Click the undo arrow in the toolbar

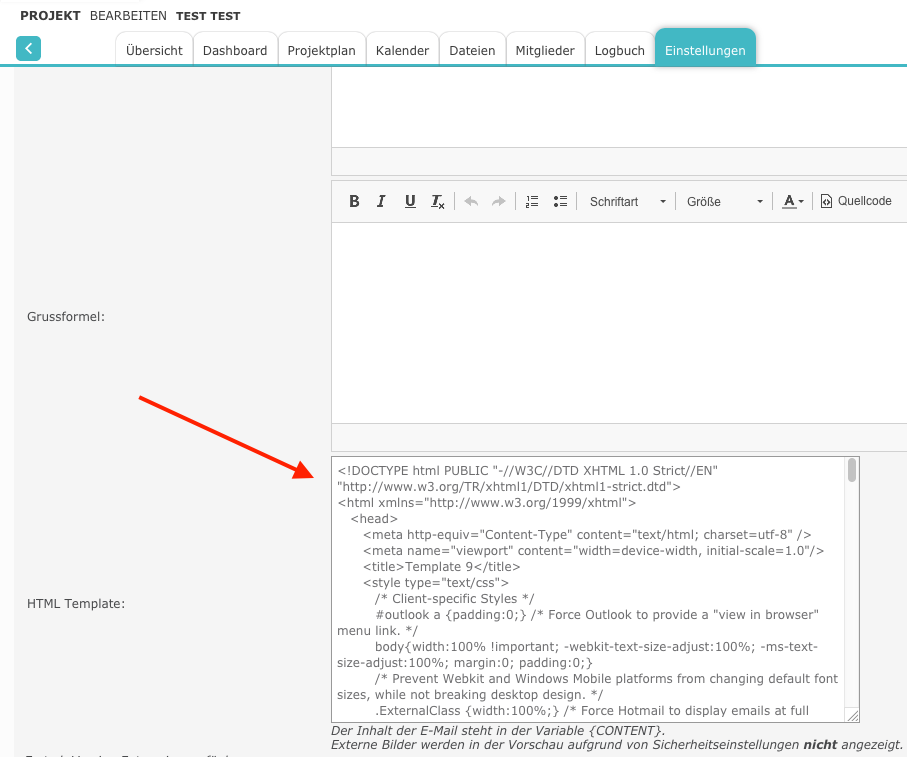click(471, 201)
